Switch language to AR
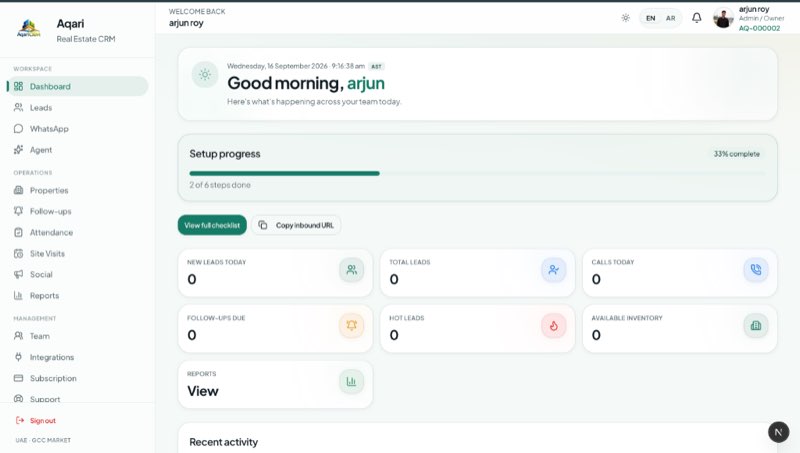The width and height of the screenshot is (800, 453). 670,18
